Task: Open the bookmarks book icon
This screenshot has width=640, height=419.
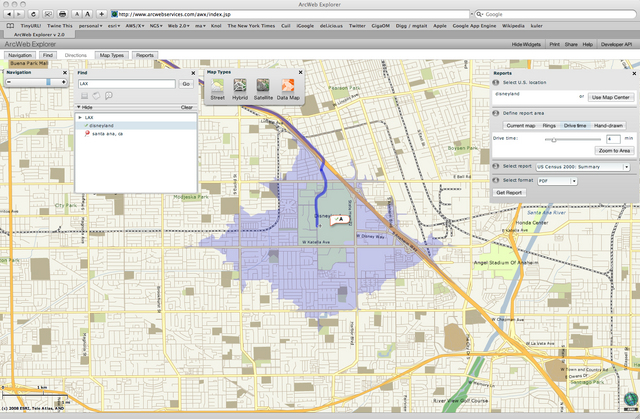Action: [10, 26]
